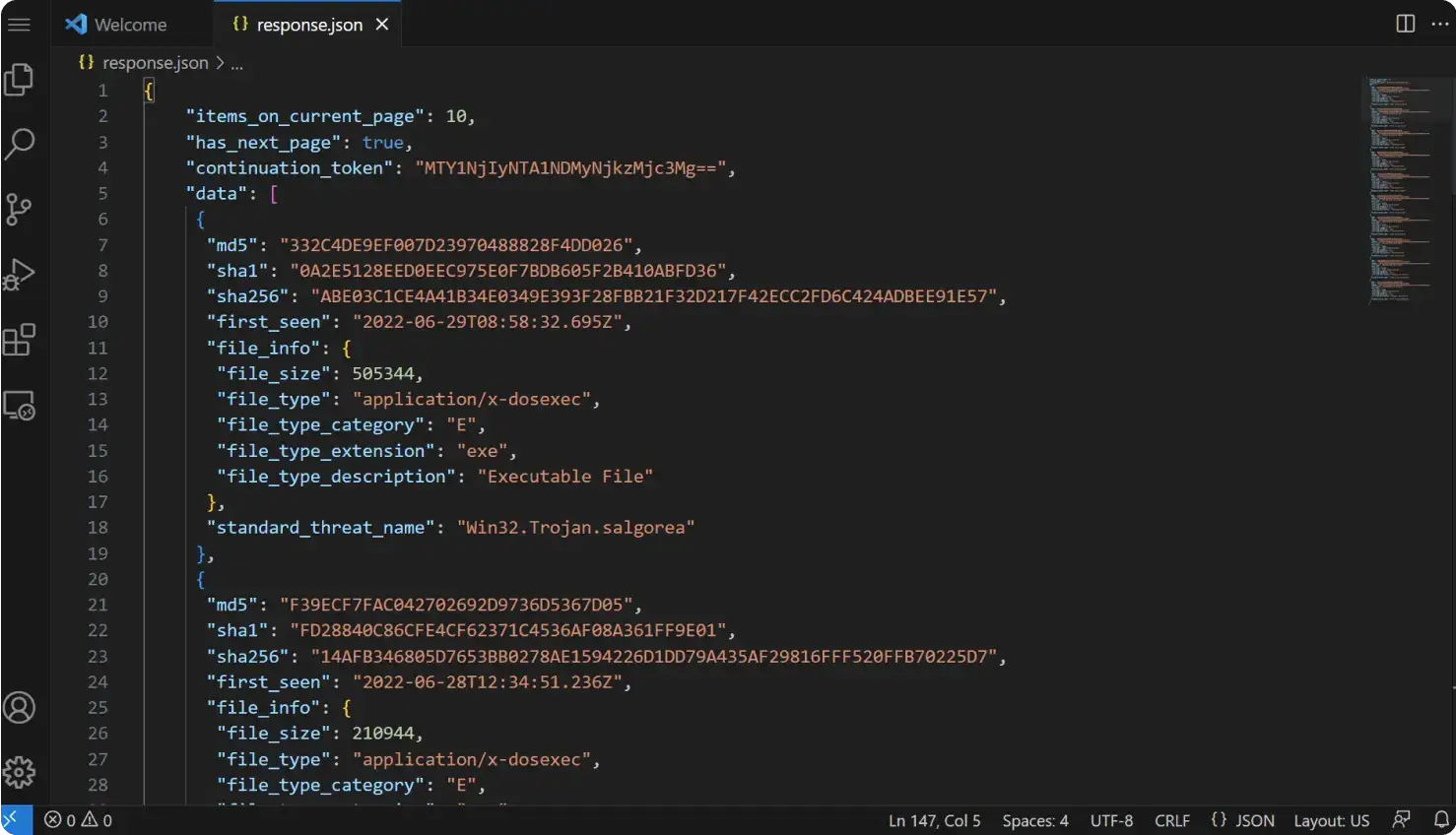Click file_size value 210944

pos(383,733)
